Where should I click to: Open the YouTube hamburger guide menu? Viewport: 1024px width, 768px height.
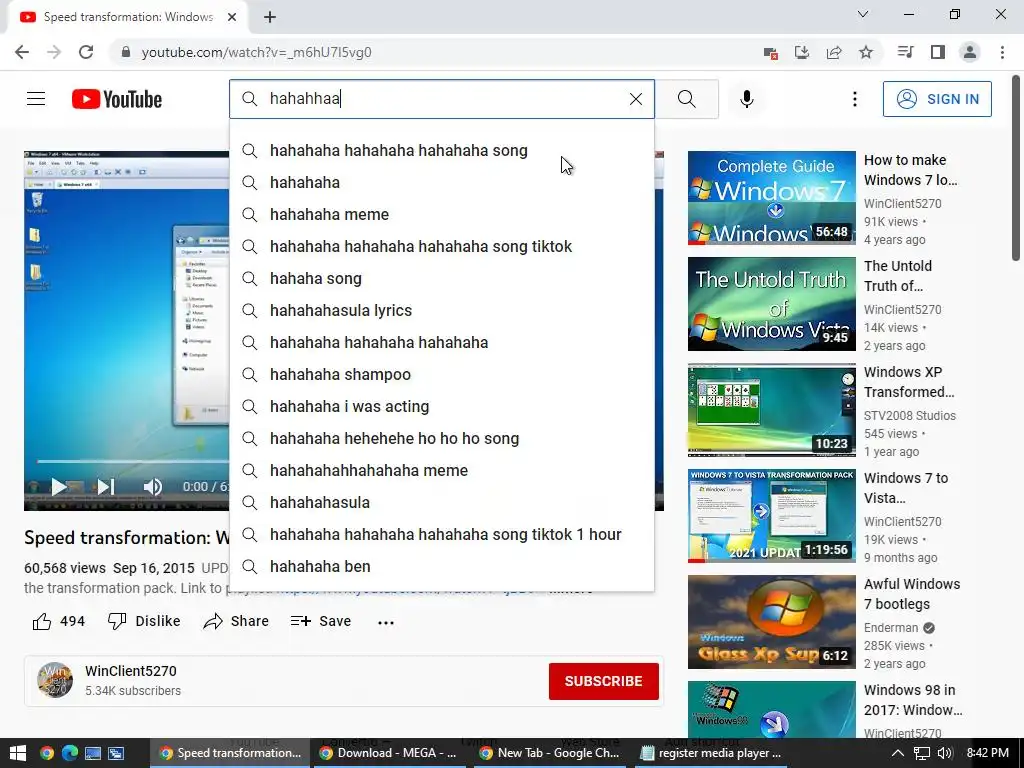point(36,99)
